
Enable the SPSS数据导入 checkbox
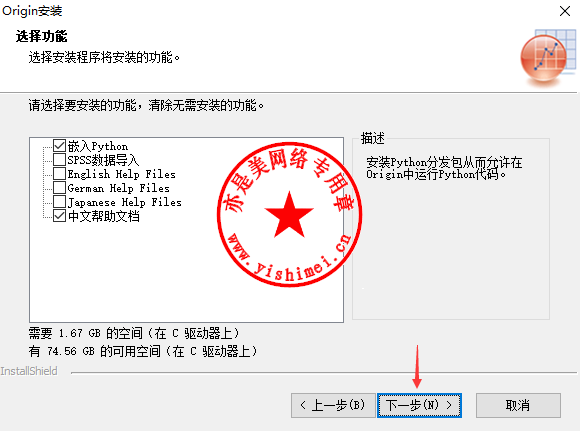click(59, 160)
